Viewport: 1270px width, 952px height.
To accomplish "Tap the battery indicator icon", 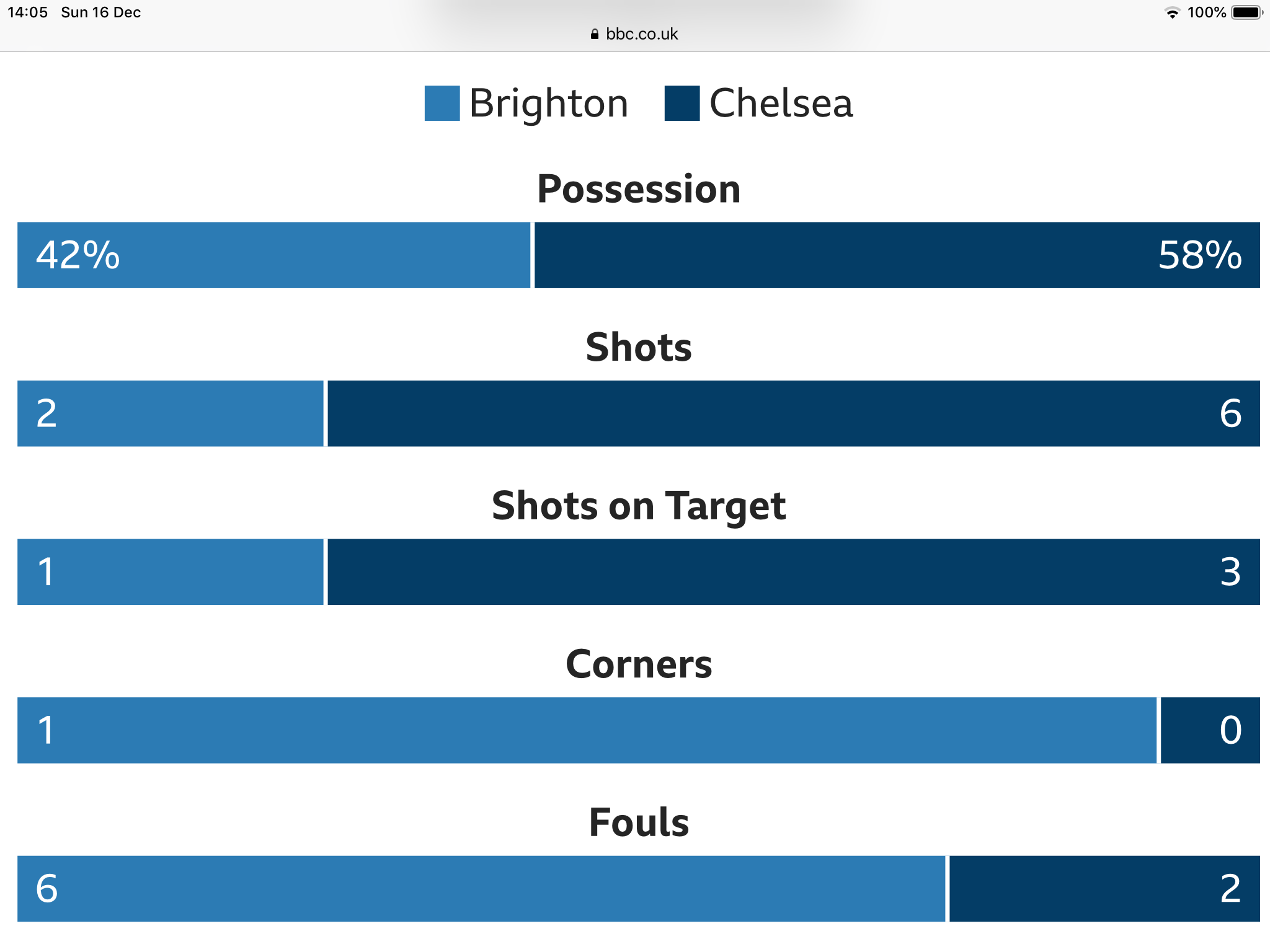I will 1247,12.
